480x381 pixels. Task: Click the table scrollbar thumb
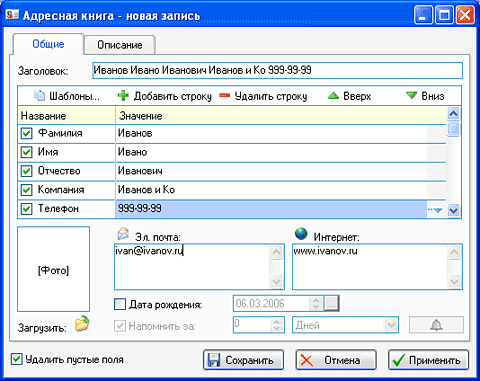453,129
